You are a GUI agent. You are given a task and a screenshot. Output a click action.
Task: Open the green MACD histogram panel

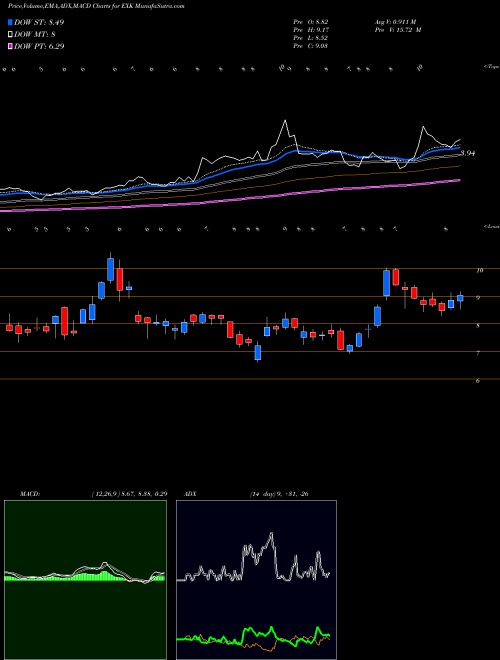pyautogui.click(x=85, y=580)
